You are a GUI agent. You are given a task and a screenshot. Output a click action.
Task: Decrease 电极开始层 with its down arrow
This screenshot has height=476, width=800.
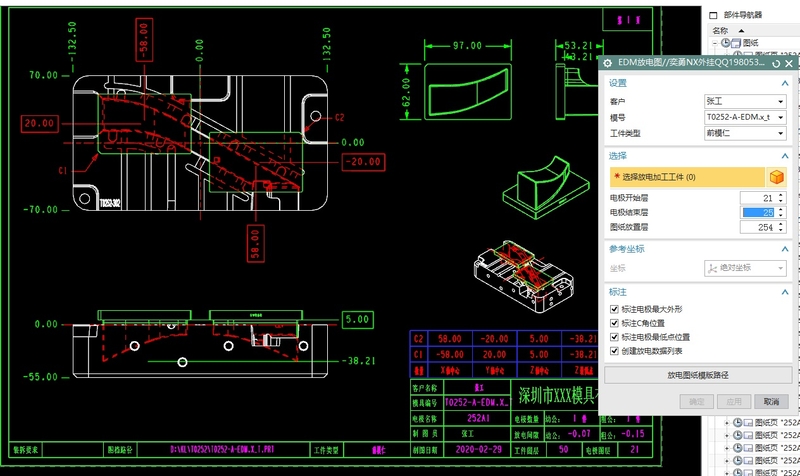tap(781, 201)
